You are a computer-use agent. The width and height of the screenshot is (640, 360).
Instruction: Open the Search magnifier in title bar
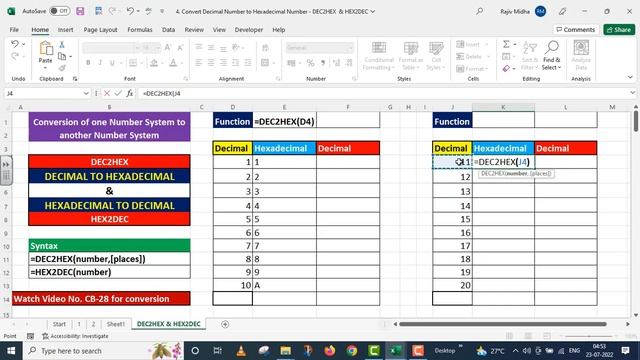tap(480, 11)
